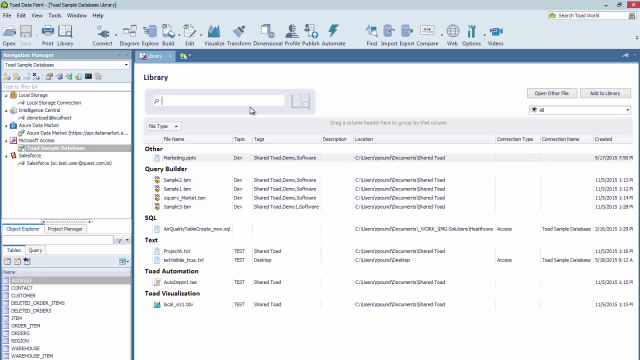Viewport: 640px width, 360px height.
Task: Open the Profile tool
Action: click(292, 35)
